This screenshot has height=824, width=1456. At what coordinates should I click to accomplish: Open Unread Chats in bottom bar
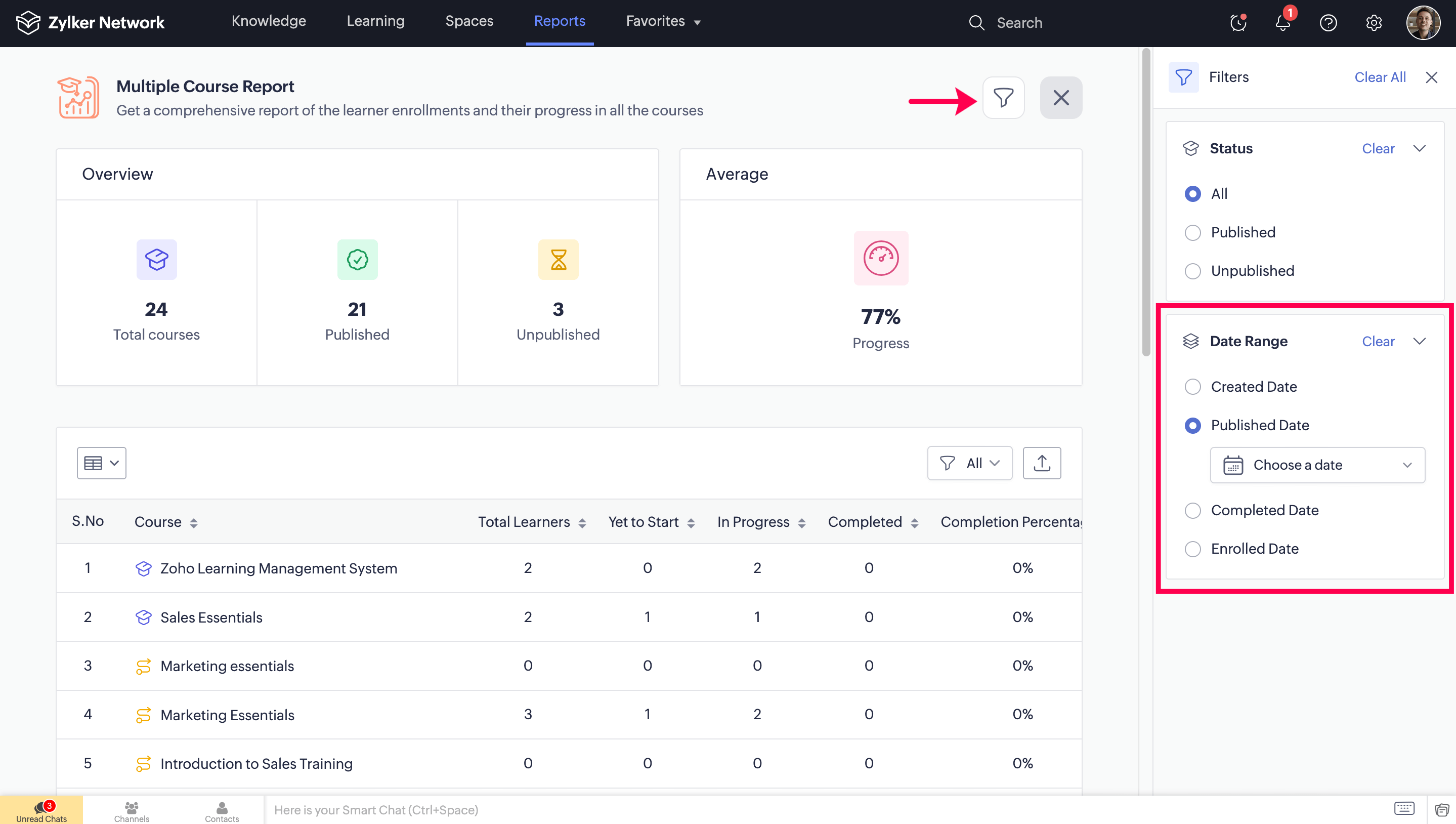(41, 810)
